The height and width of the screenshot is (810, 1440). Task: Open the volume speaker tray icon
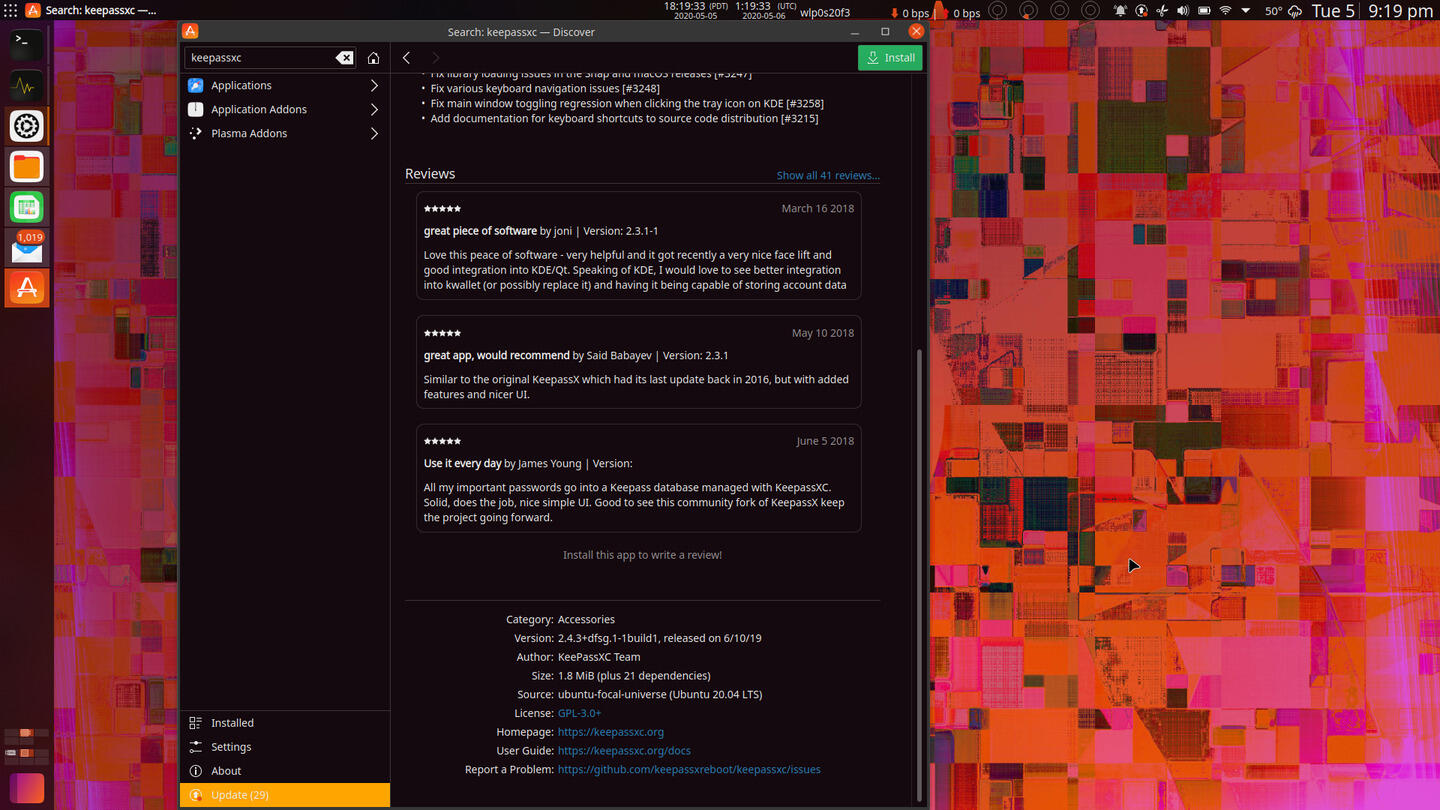[1183, 11]
